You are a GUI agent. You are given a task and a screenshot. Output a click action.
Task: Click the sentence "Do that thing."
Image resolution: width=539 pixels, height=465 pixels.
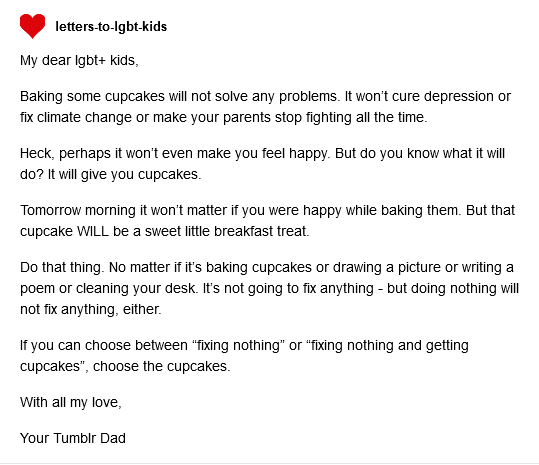62,267
